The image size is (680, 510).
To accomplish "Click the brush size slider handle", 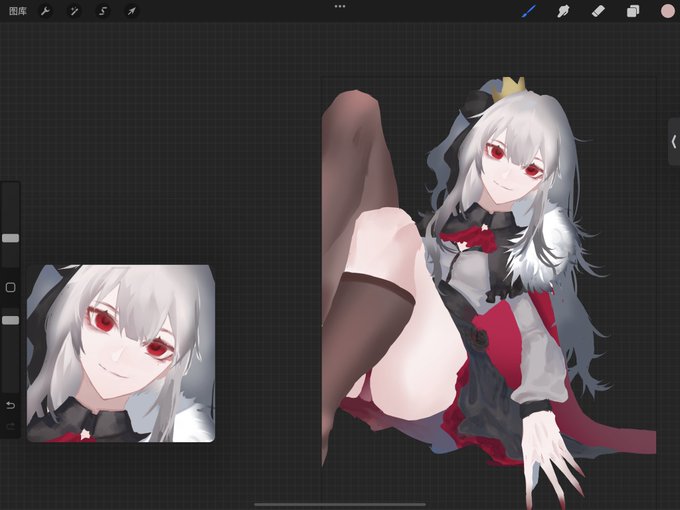I will pyautogui.click(x=10, y=238).
